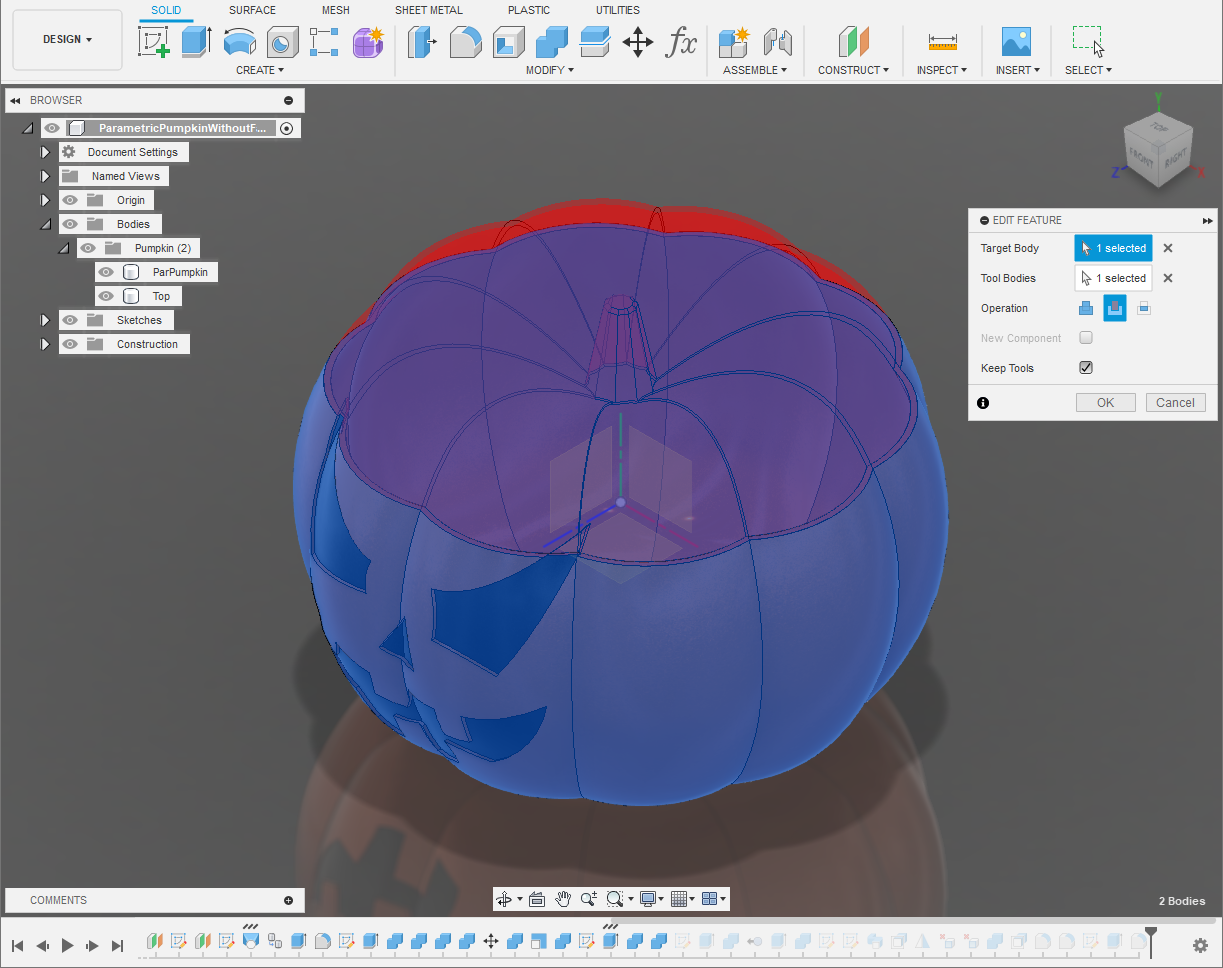Switch to the UTILITIES tab
1223x968 pixels.
point(618,10)
